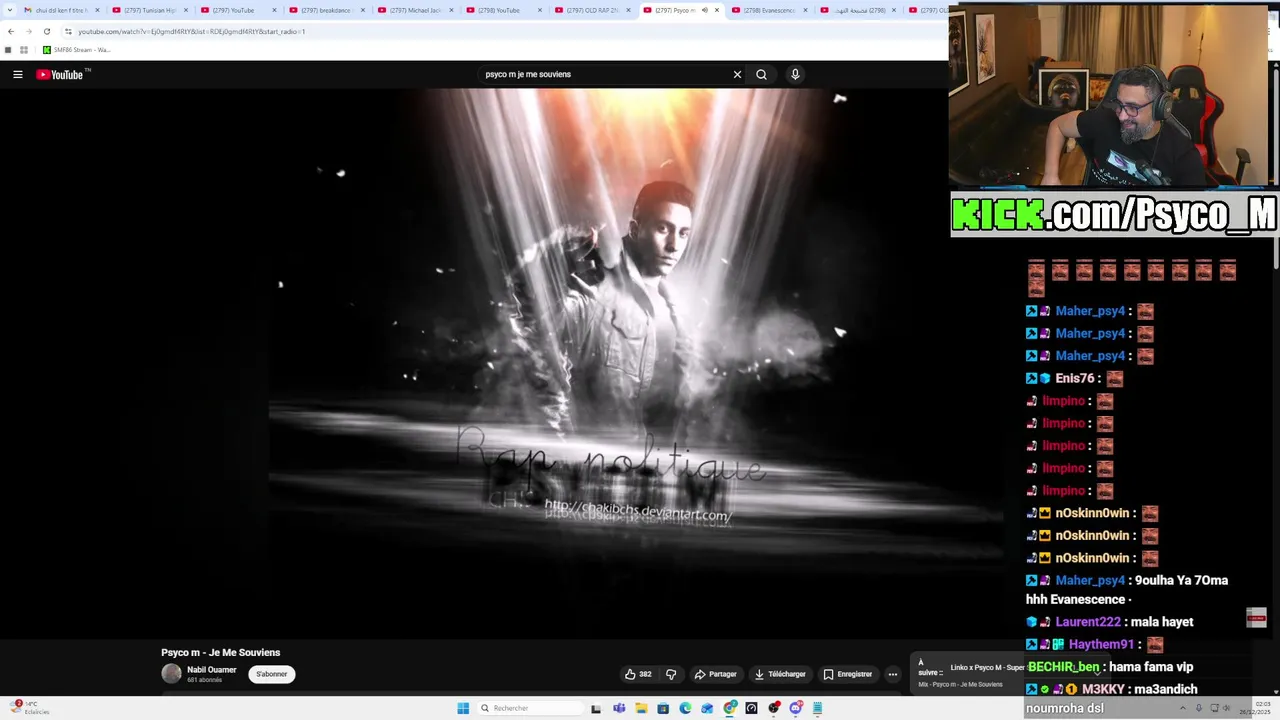
Task: Click the Maher_psy4 9oulha Ya 7Oma chat message
Action: pyautogui.click(x=1128, y=590)
